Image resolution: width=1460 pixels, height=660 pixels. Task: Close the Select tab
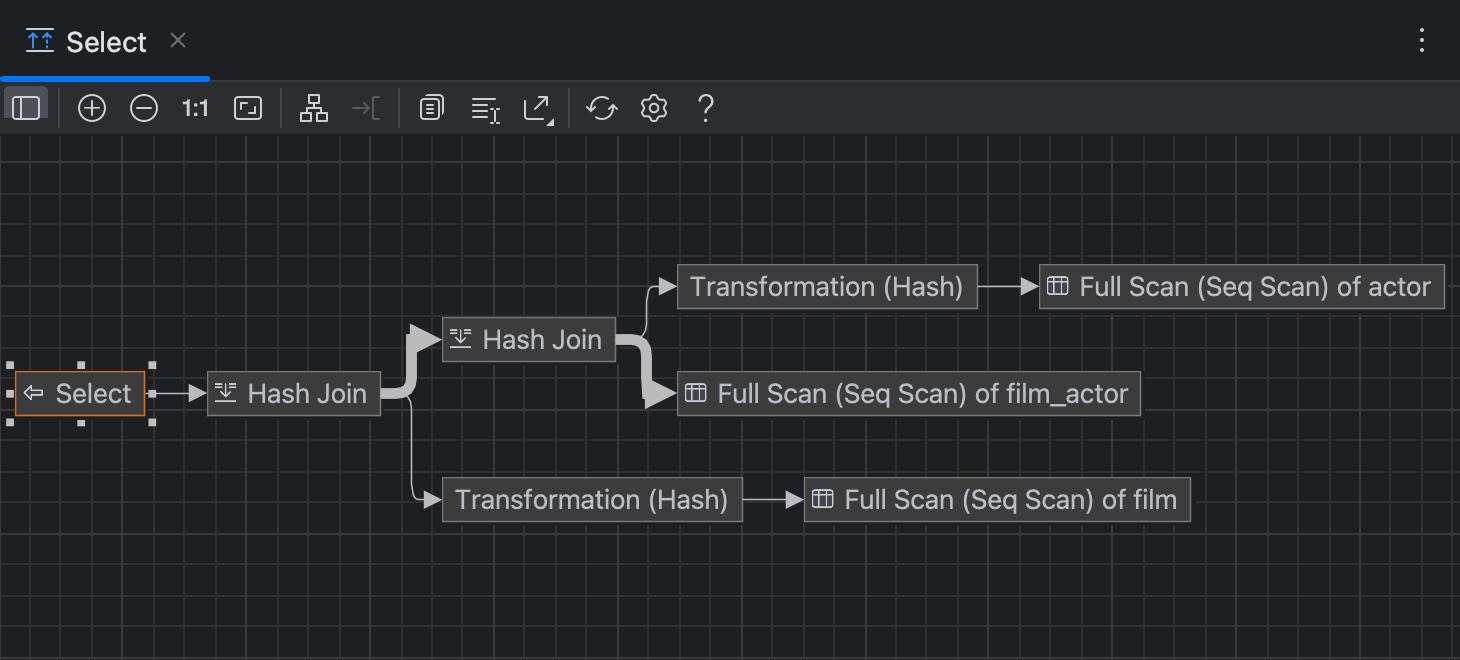pyautogui.click(x=177, y=41)
